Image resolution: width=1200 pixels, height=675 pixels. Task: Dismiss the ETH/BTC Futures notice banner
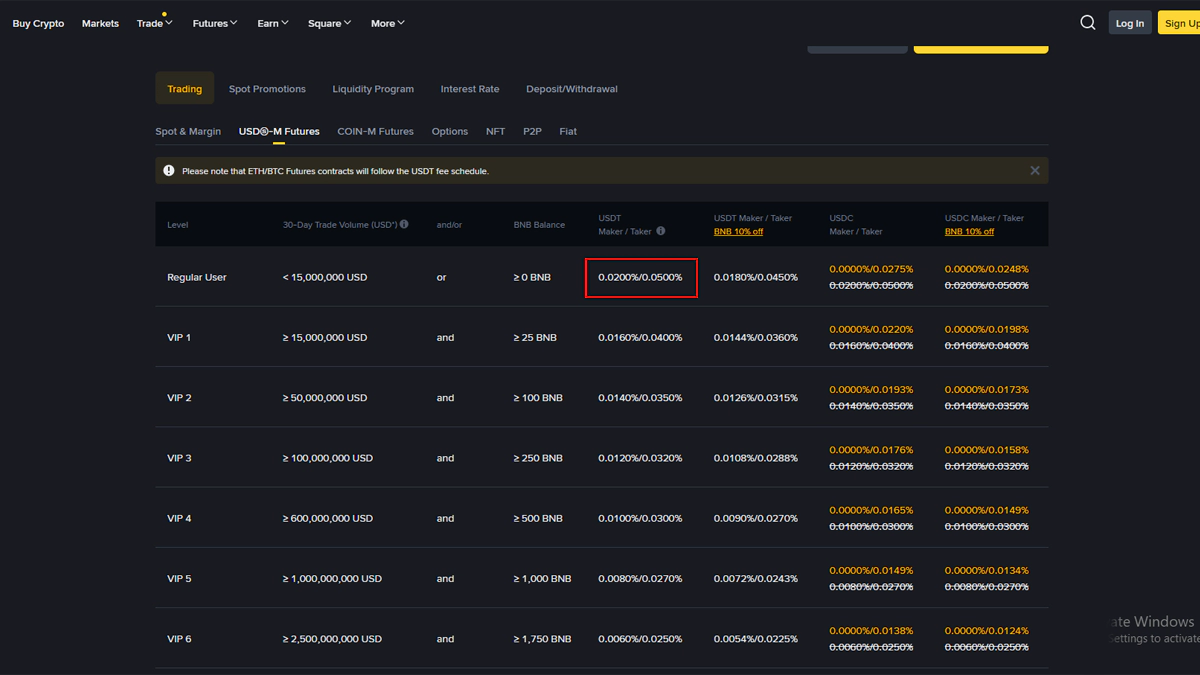click(x=1035, y=171)
